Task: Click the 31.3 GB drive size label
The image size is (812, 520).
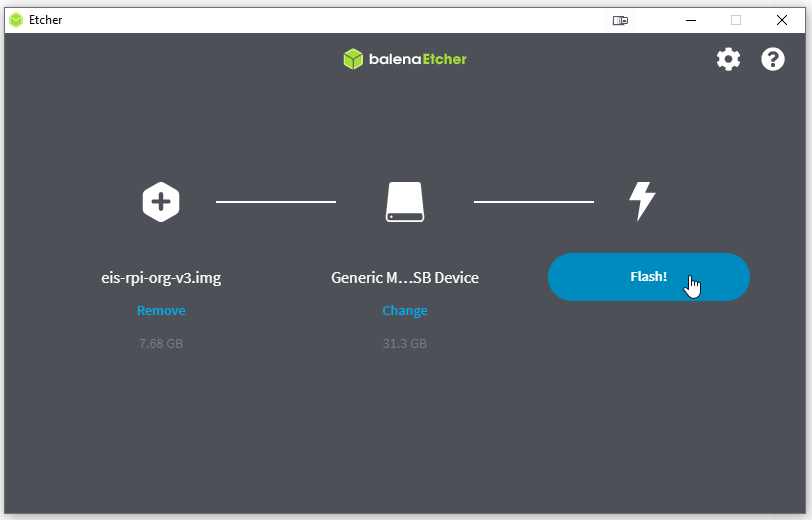Action: (405, 344)
